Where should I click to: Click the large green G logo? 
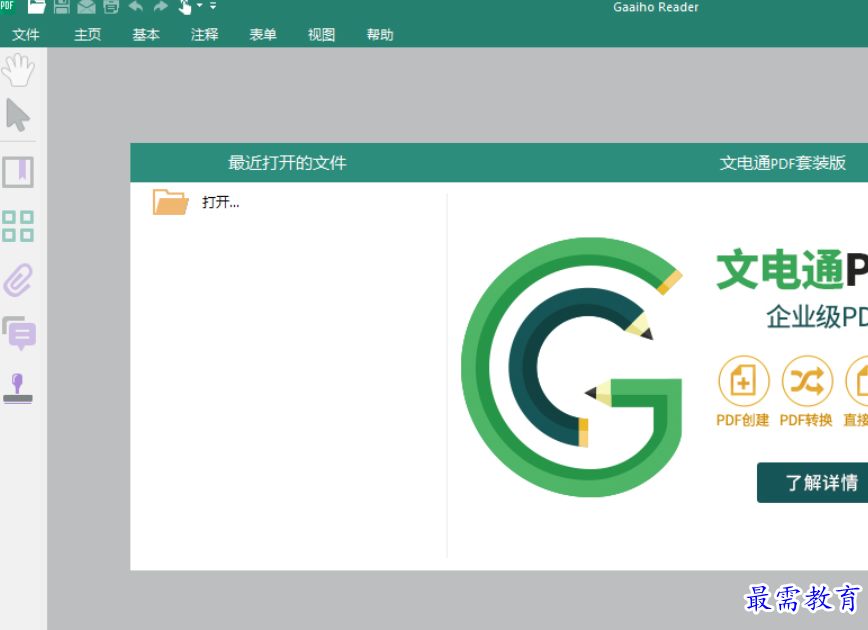572,367
